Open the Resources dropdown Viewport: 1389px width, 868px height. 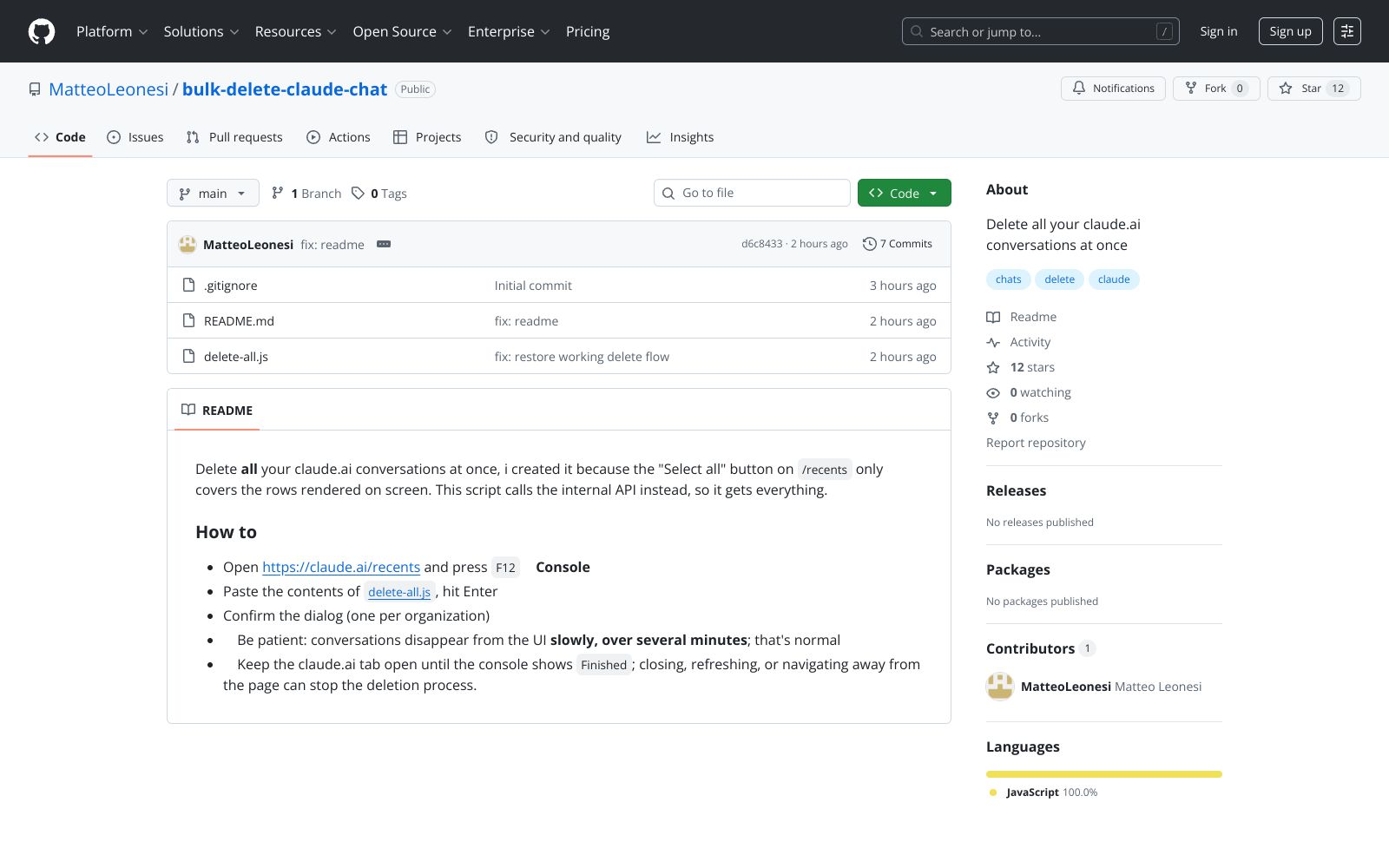point(296,31)
